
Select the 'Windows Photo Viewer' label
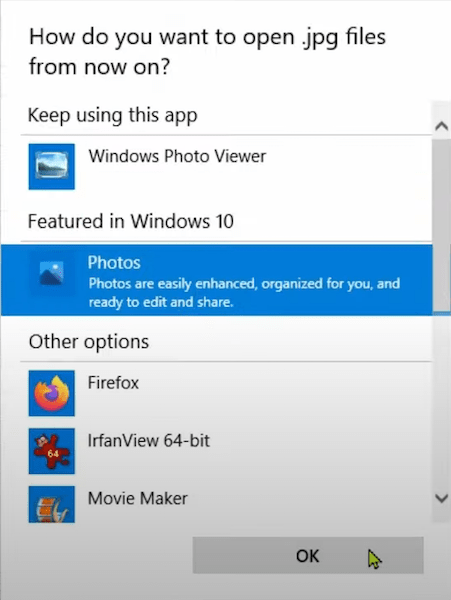(x=177, y=156)
